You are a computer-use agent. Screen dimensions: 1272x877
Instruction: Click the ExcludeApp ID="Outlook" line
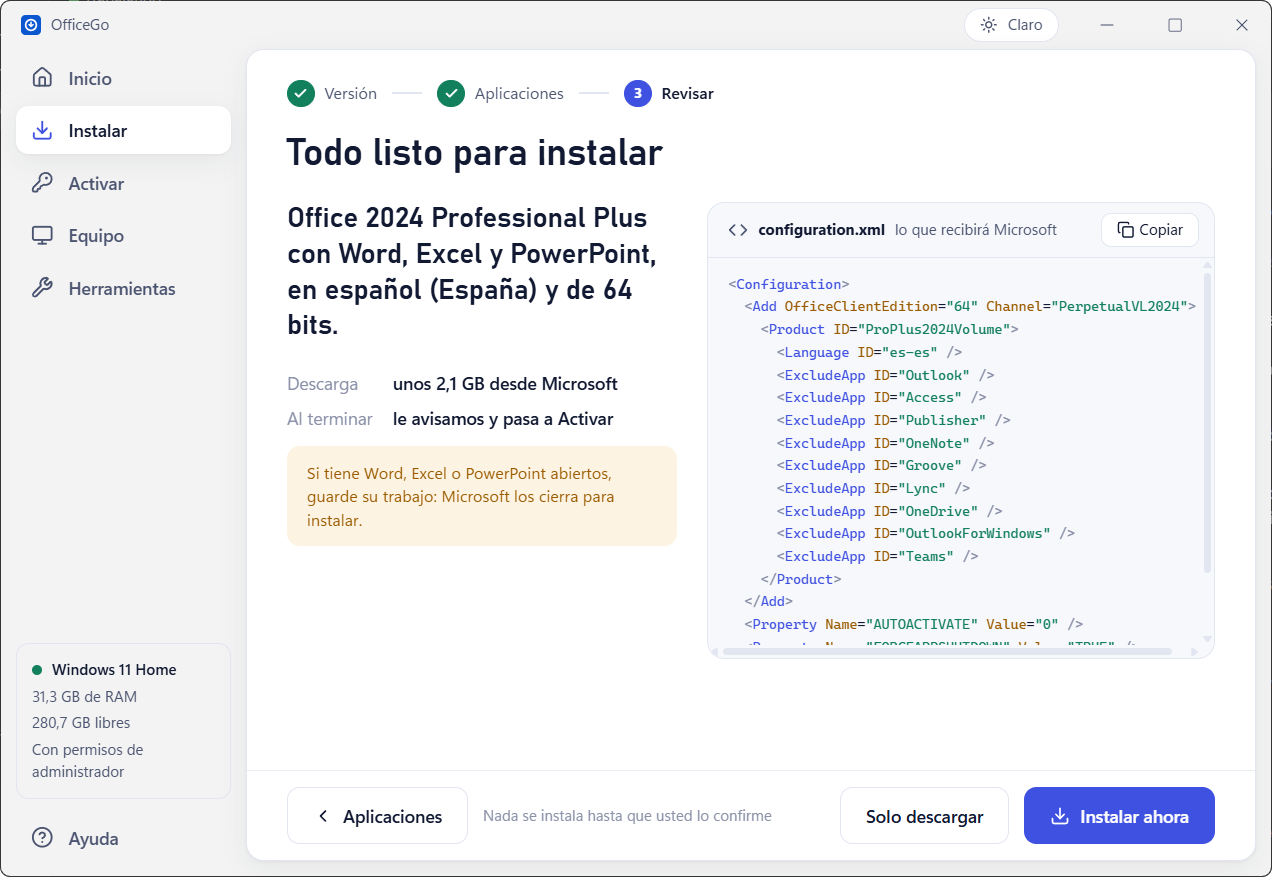885,375
